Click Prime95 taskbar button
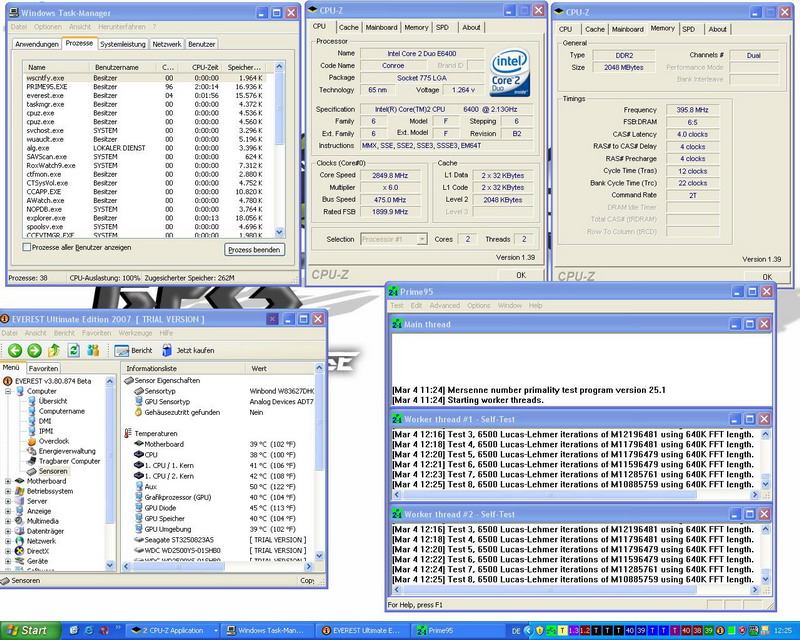 [x=457, y=631]
